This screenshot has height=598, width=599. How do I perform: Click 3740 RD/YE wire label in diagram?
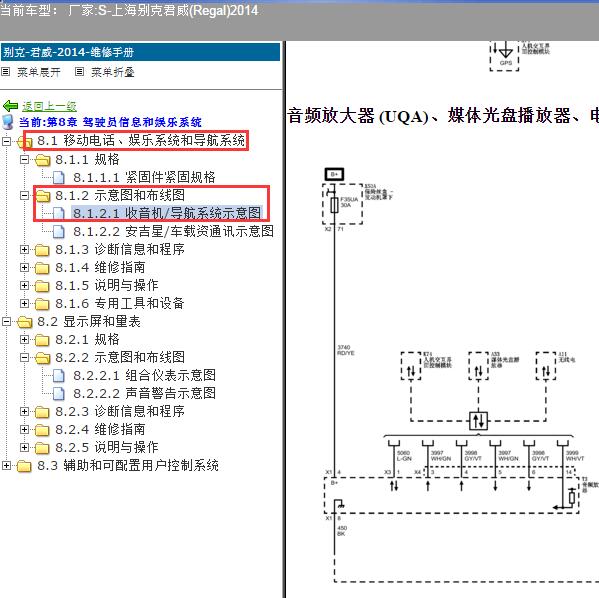click(346, 350)
